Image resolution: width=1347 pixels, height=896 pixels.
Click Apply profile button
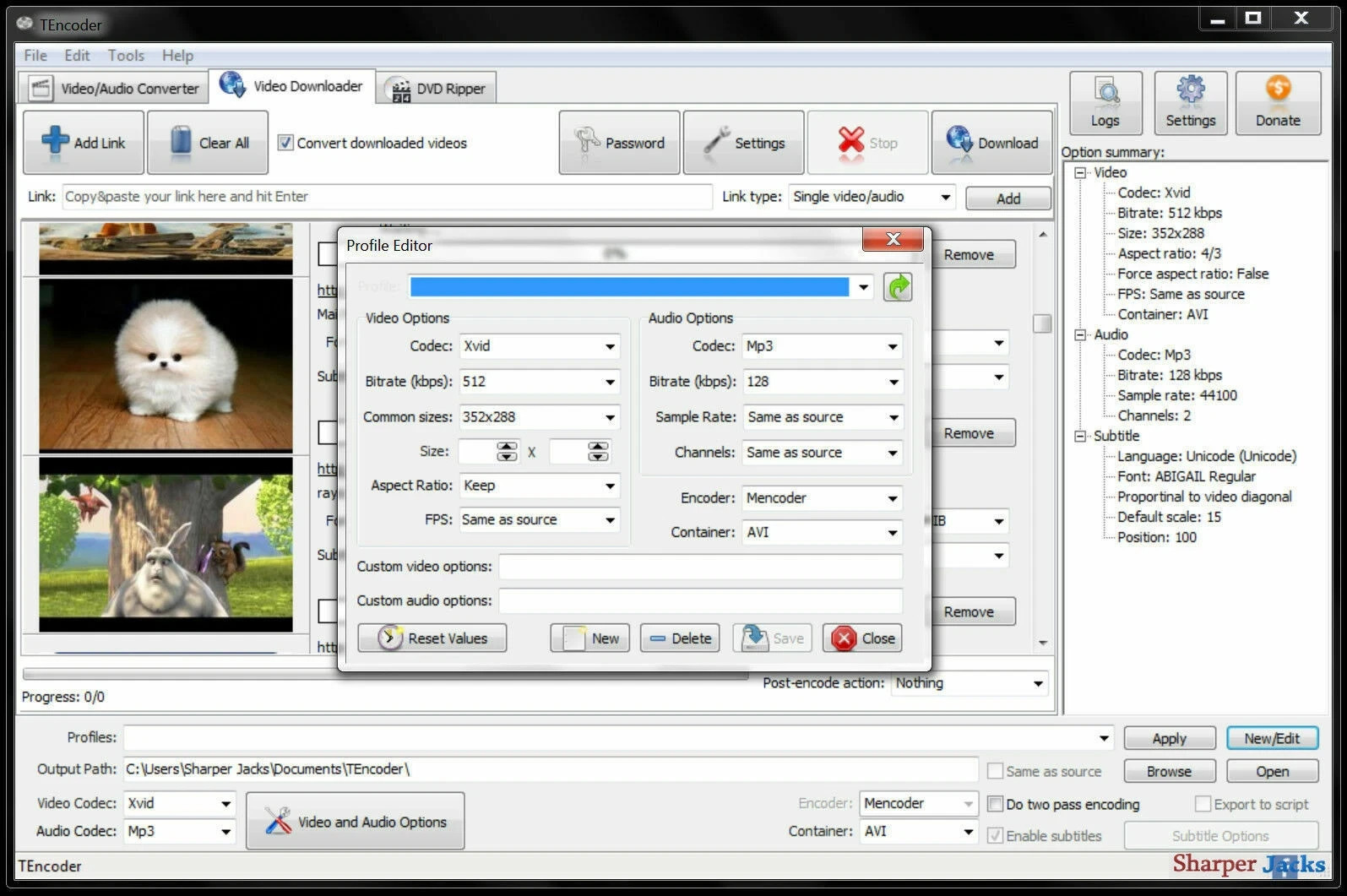(1170, 738)
